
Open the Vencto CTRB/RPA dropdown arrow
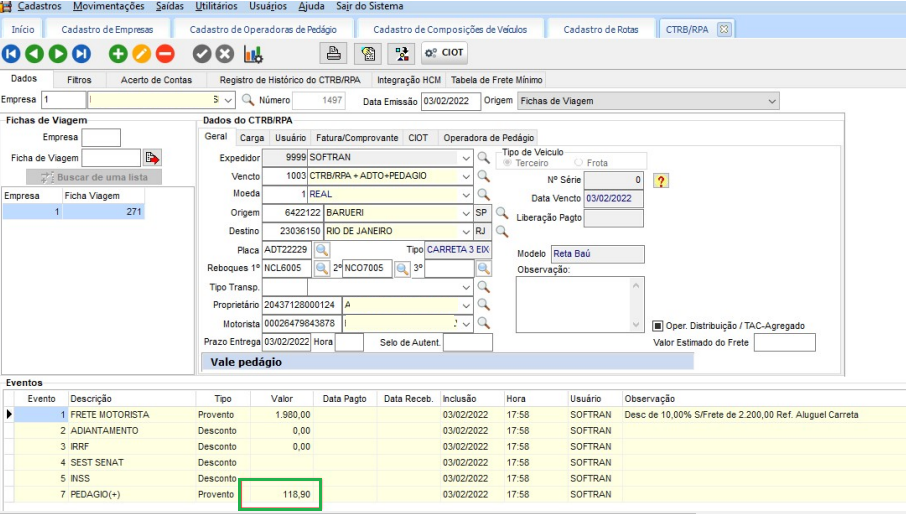(465, 176)
